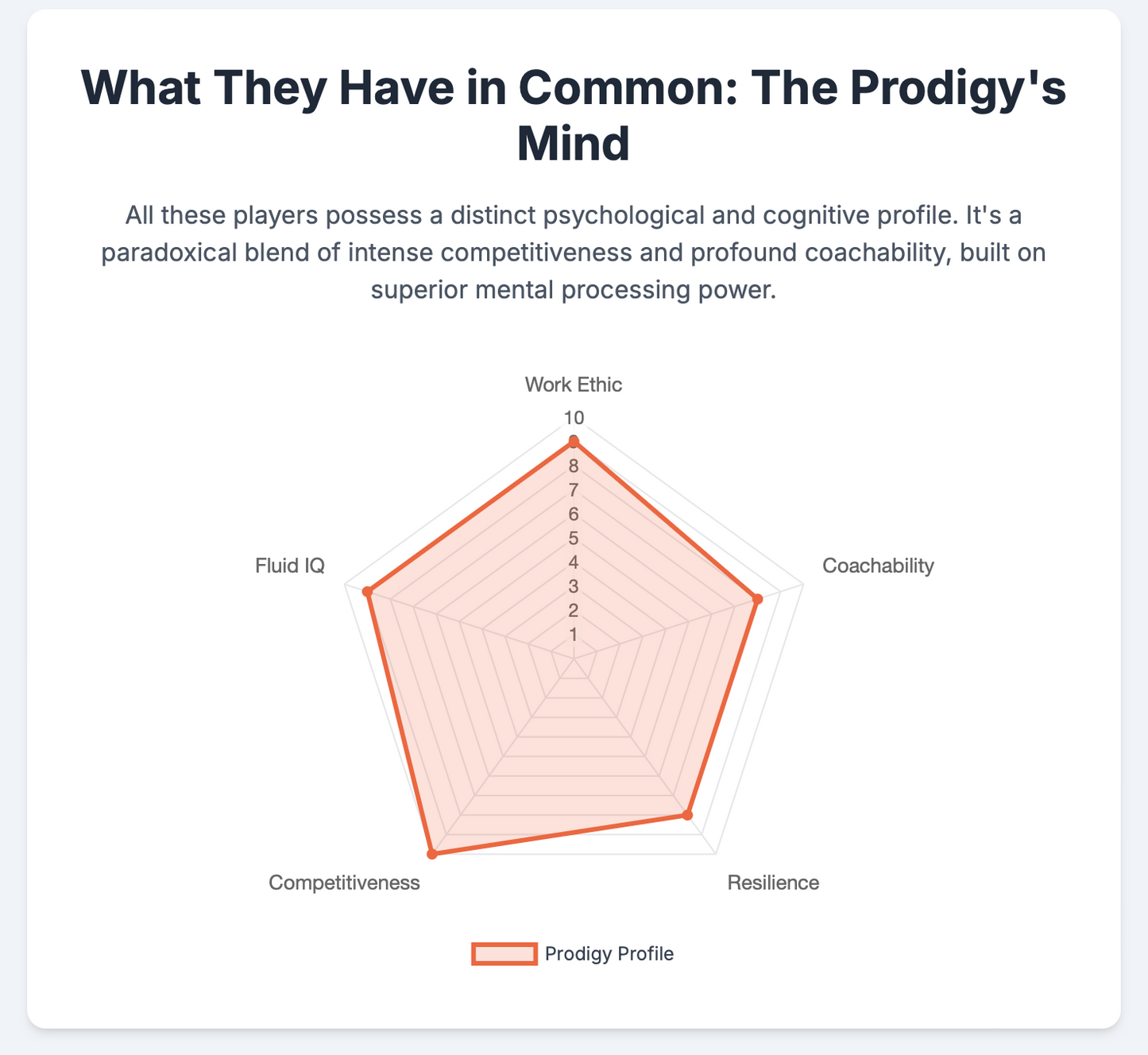This screenshot has height=1055, width=1148.
Task: Click the title The Prodigy's Mind
Action: (574, 116)
